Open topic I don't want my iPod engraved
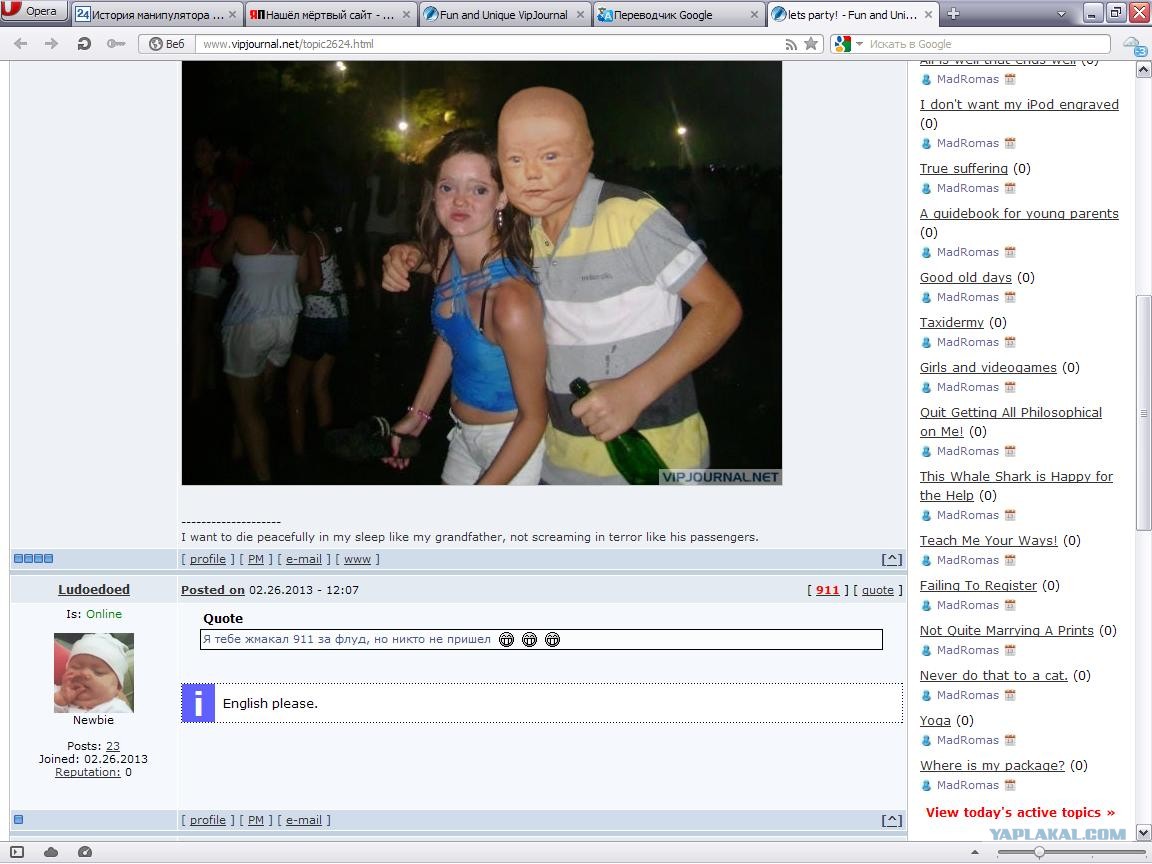 [x=1019, y=104]
